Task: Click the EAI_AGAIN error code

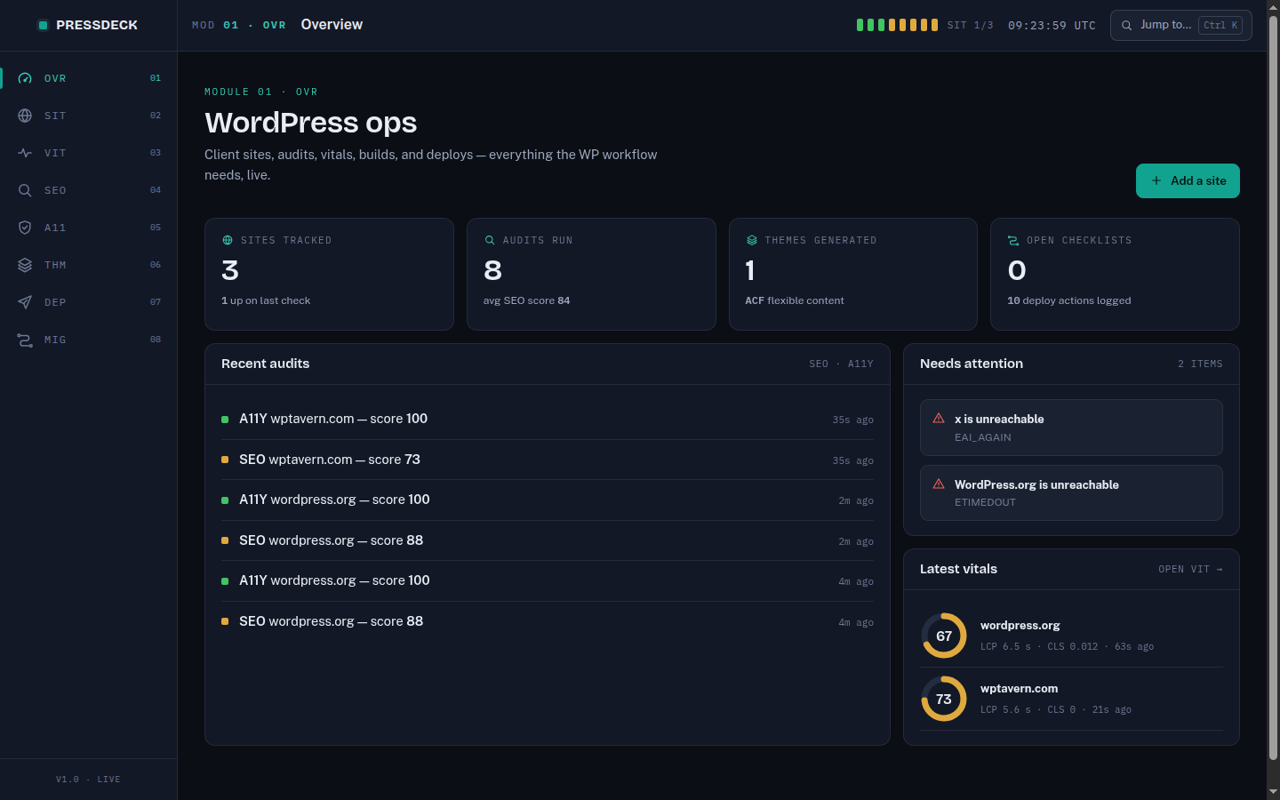Action: pos(983,437)
